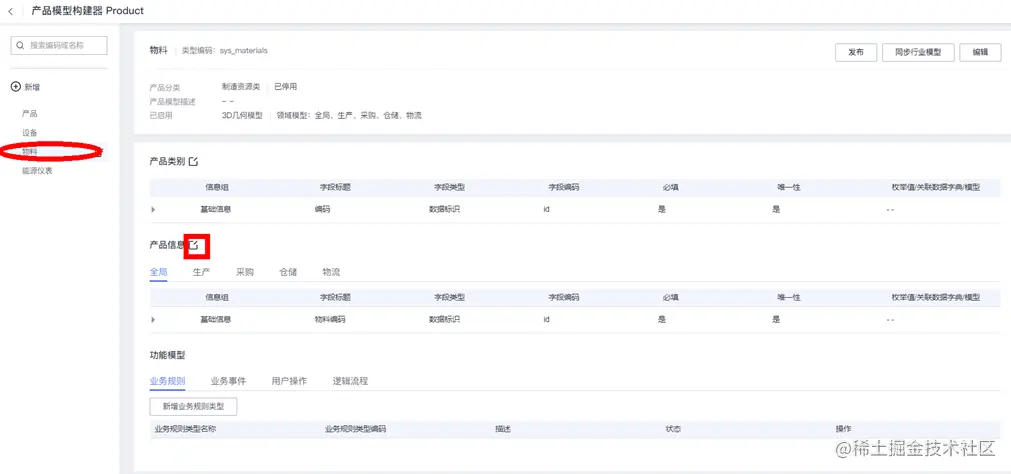The width and height of the screenshot is (1011, 474).
Task: Click the 编码 field title cell in 产品类别
Action: coord(322,209)
